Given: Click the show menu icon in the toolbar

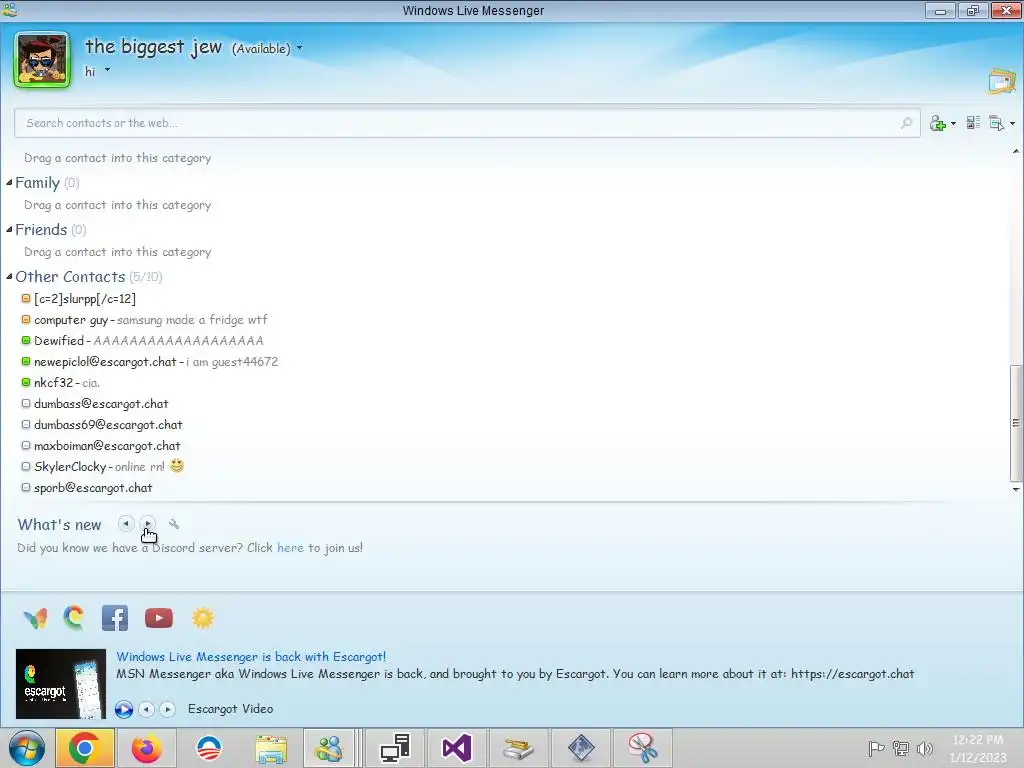Looking at the screenshot, I should coord(997,123).
